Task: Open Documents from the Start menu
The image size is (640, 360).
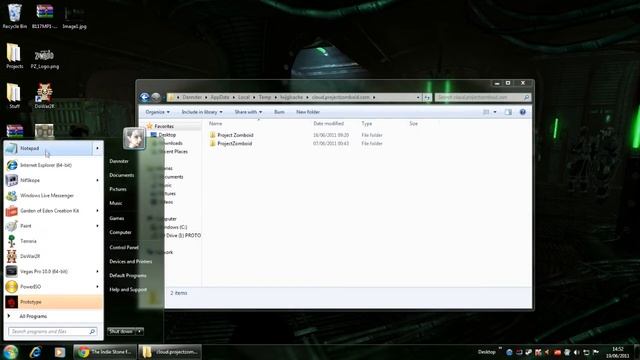Action: pyautogui.click(x=122, y=175)
